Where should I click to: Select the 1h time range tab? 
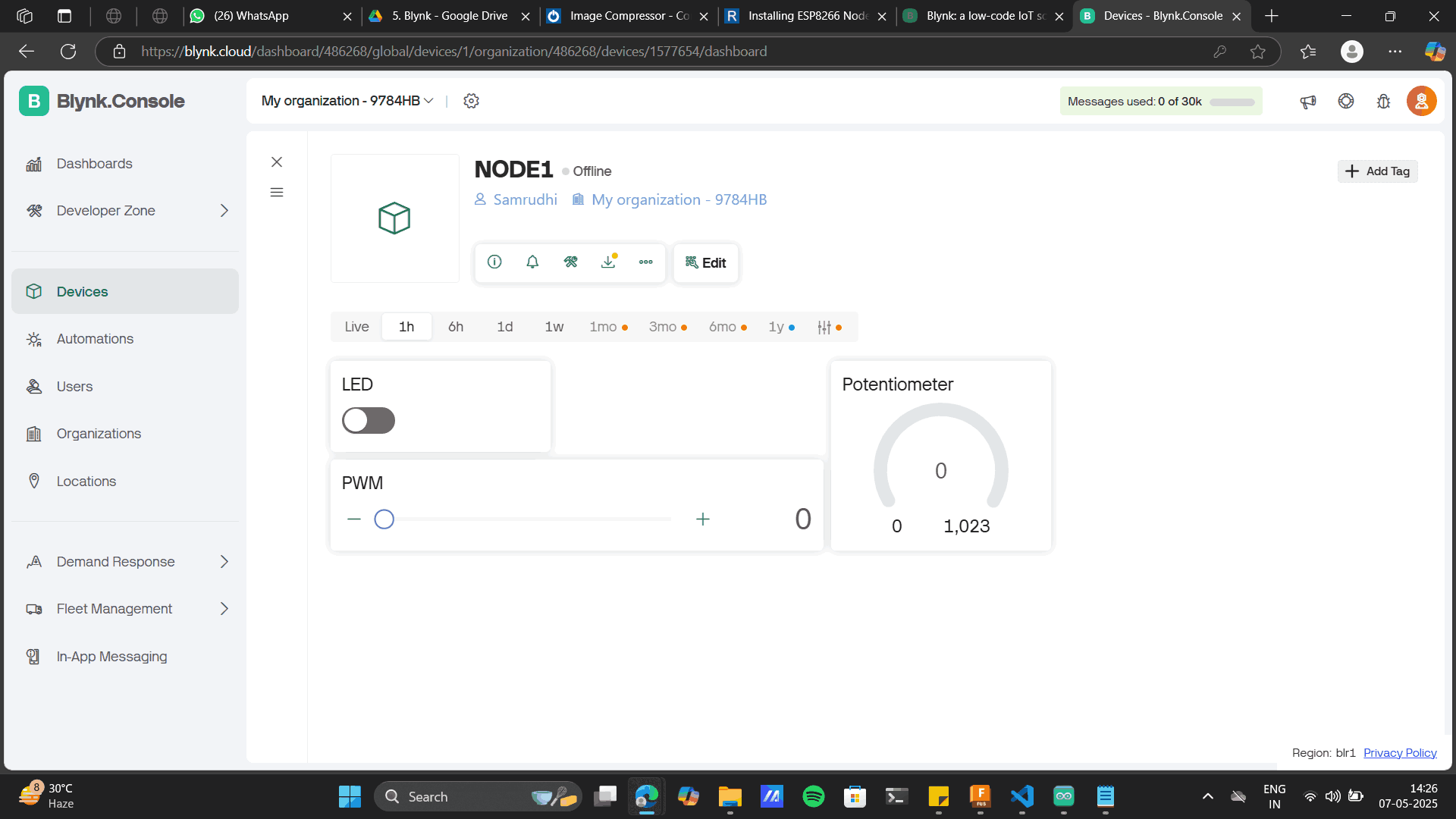(406, 327)
